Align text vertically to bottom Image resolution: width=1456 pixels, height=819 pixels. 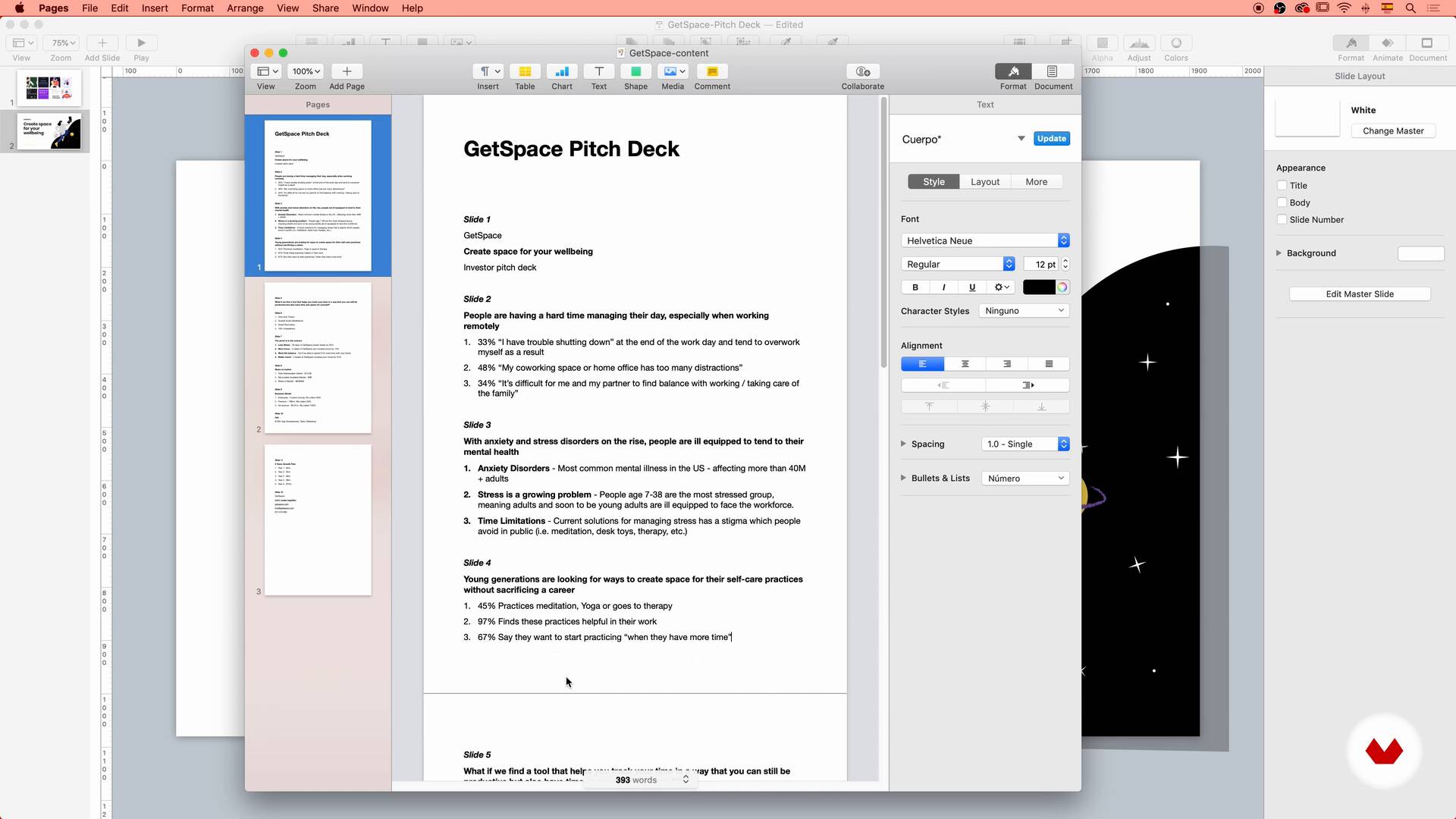(x=1041, y=406)
